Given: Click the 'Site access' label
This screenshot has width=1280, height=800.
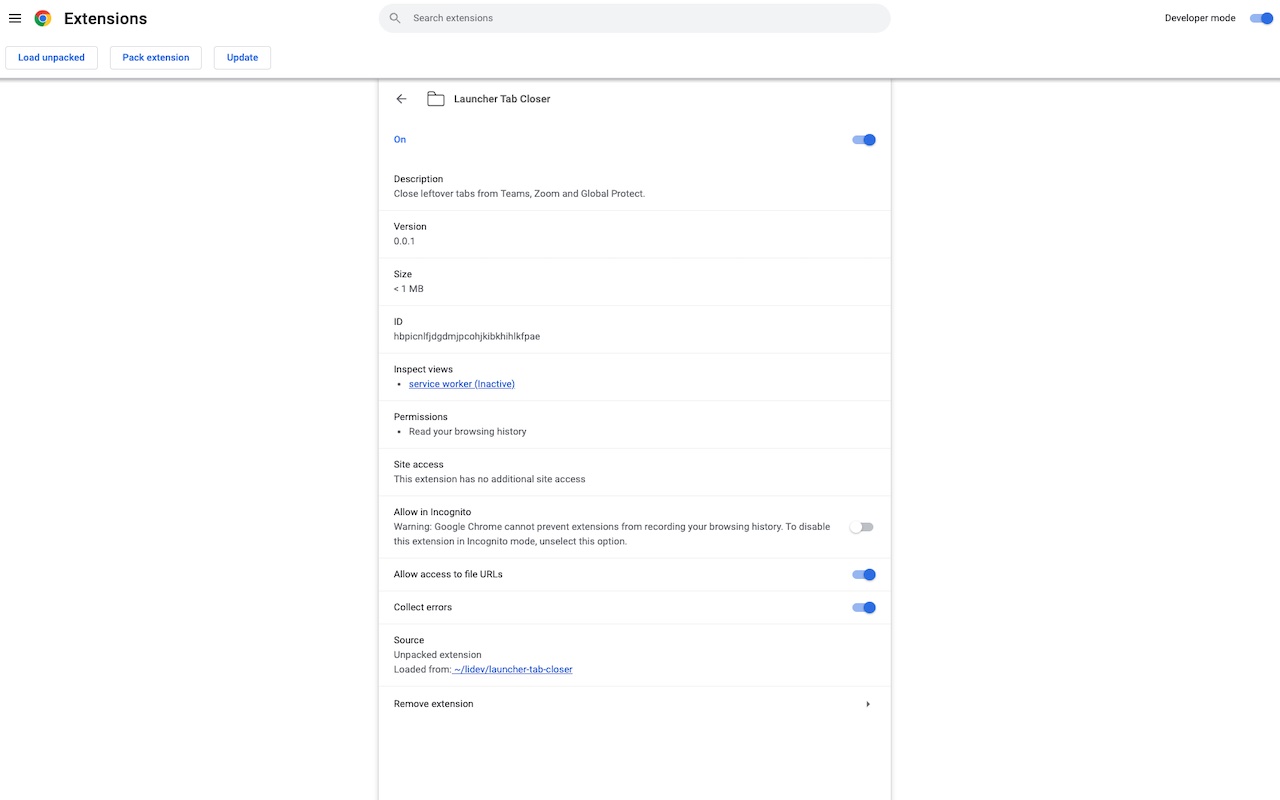Looking at the screenshot, I should (x=419, y=464).
